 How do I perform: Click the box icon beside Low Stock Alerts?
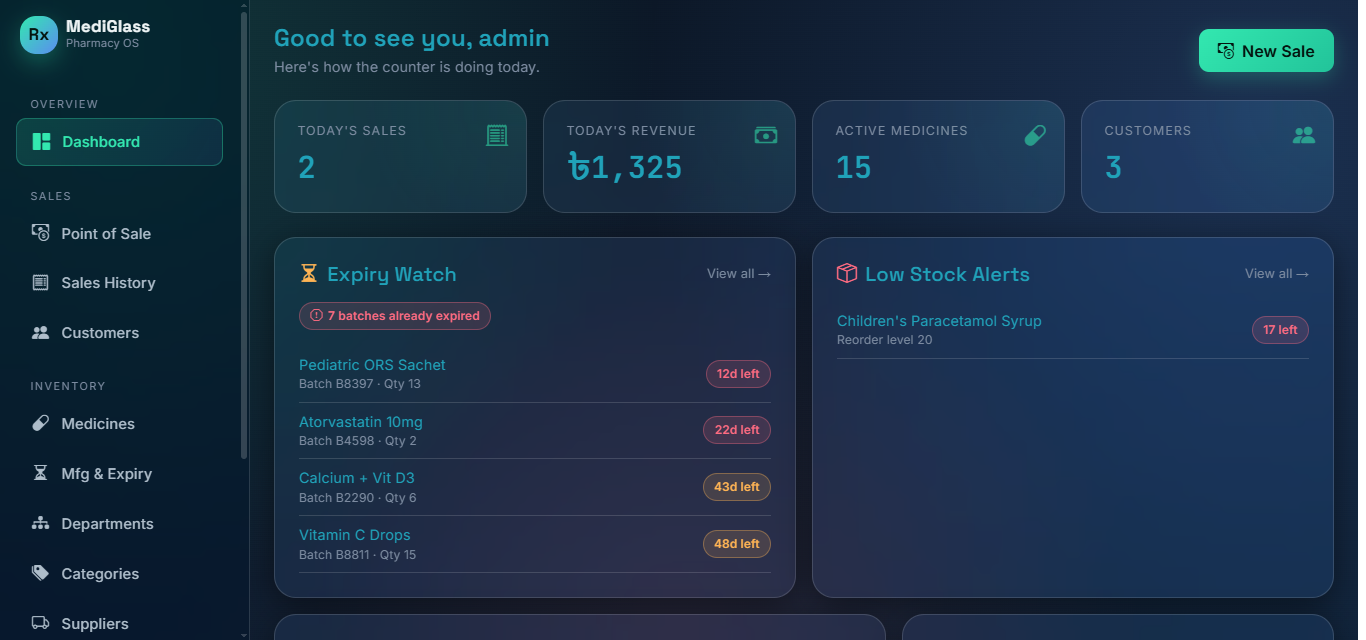[847, 274]
